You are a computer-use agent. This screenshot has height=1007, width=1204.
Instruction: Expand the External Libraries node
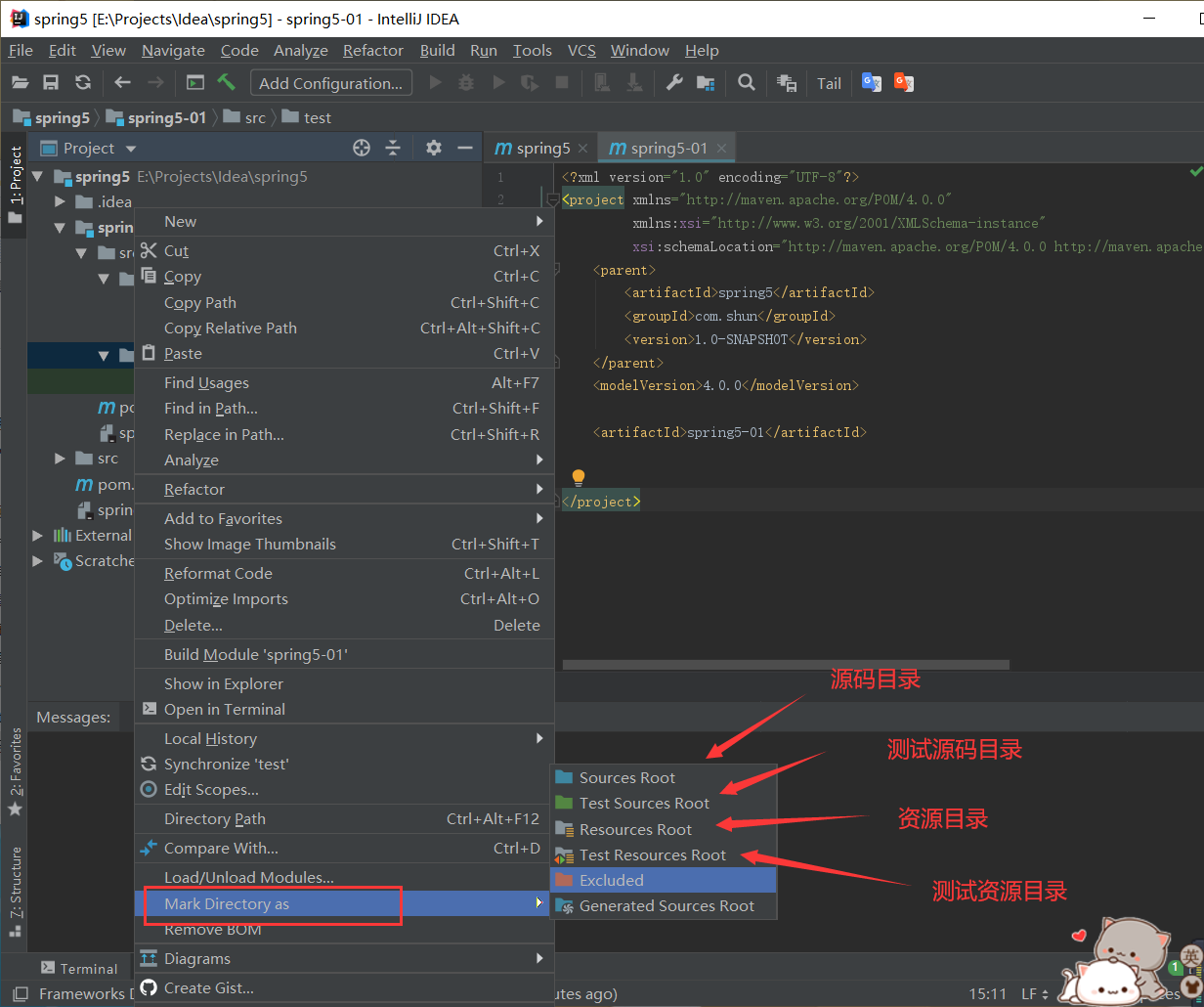coord(38,535)
